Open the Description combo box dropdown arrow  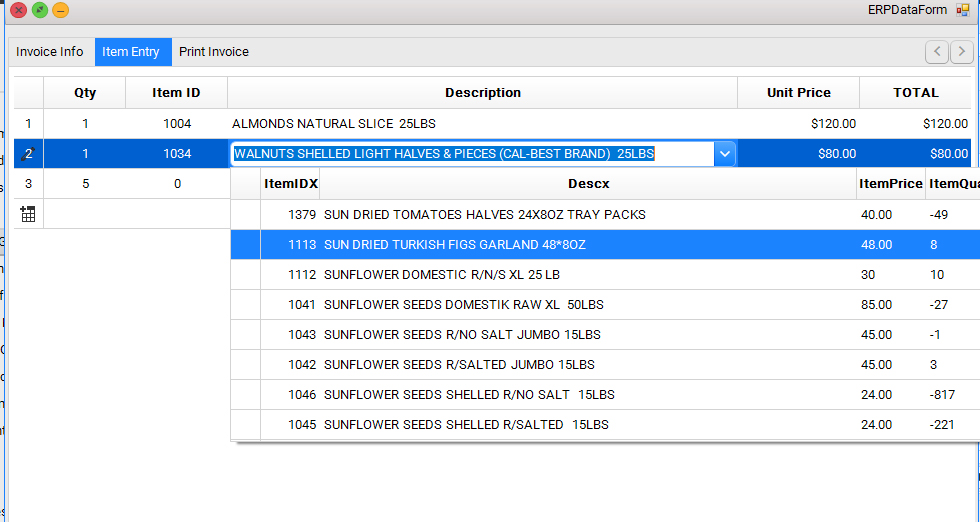click(724, 154)
